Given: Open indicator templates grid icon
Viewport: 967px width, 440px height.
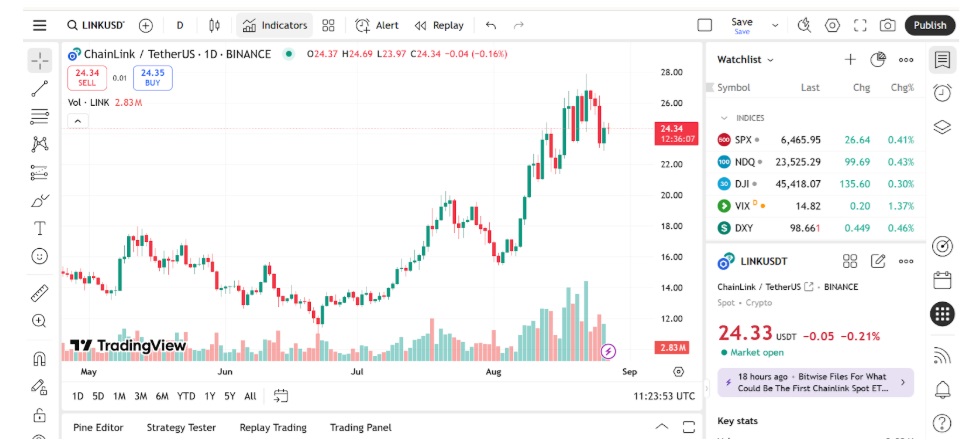Looking at the screenshot, I should pos(328,25).
